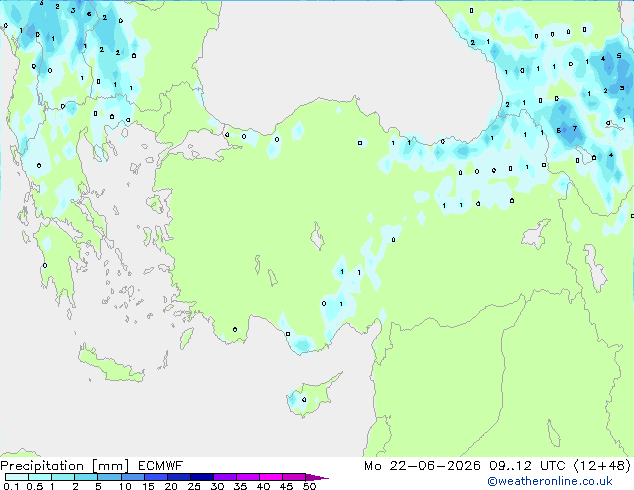
Task: Click the '25' legend tick label
Action: 194,486
